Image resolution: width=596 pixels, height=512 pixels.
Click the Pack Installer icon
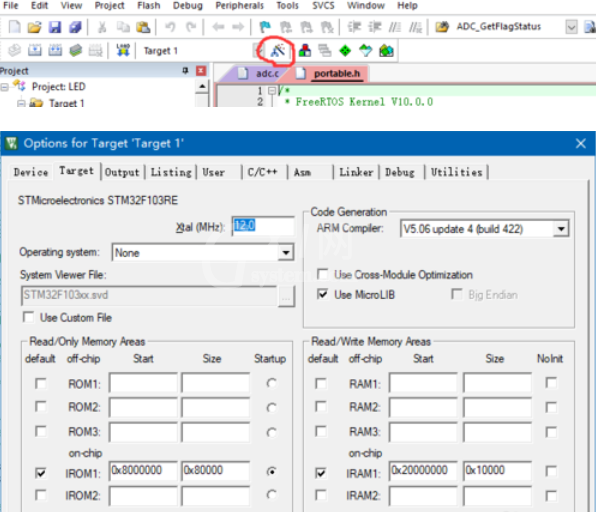[386, 51]
